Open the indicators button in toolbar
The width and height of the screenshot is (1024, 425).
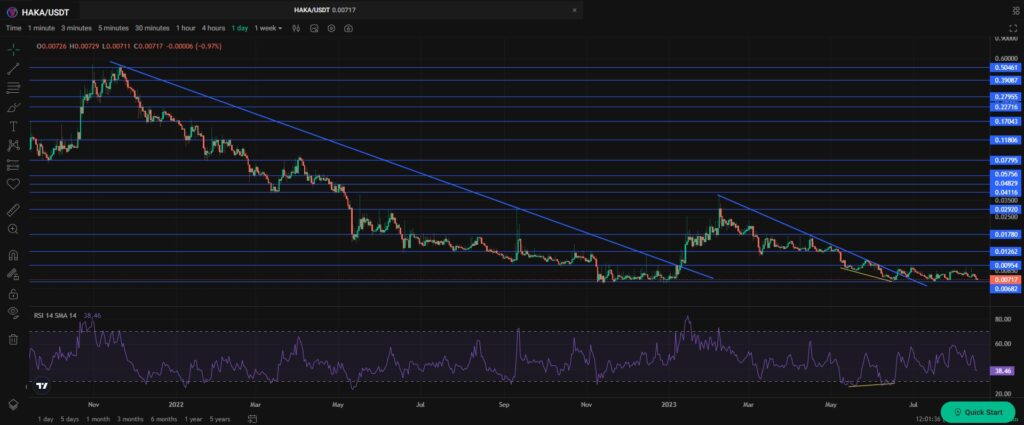[x=314, y=28]
